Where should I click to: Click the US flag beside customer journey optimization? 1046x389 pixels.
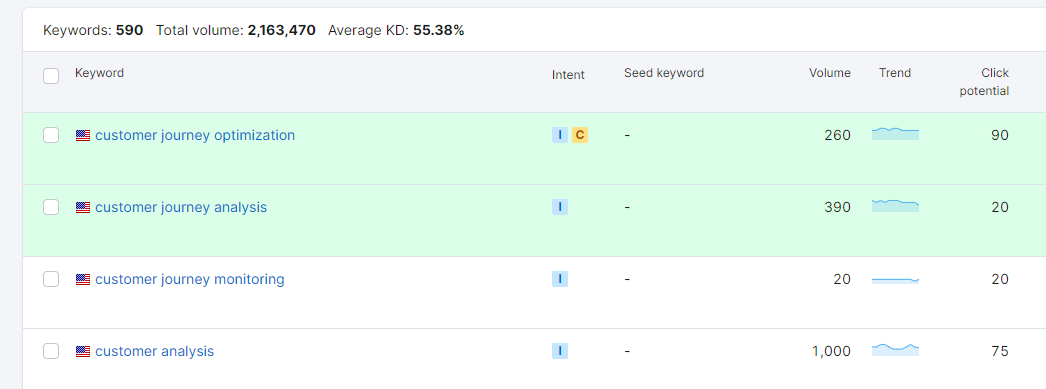pos(83,135)
